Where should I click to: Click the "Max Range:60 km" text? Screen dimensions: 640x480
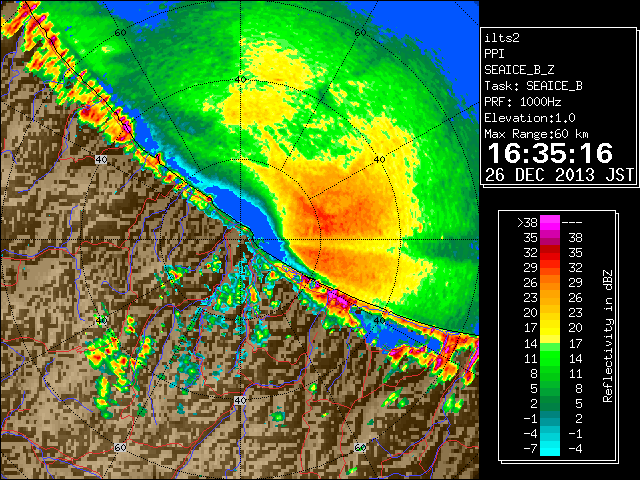536,134
